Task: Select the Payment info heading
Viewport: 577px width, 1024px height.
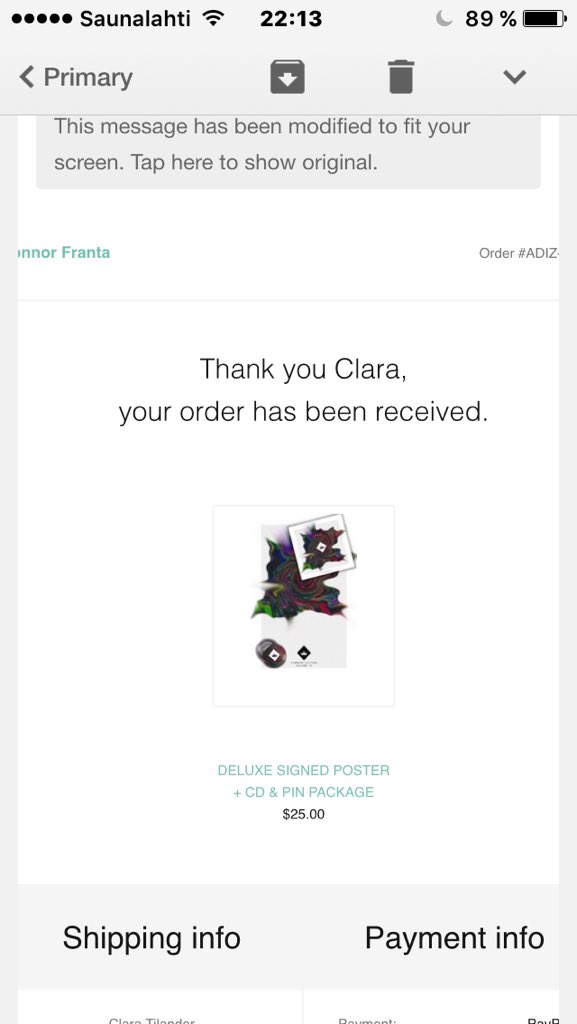Action: coord(454,938)
